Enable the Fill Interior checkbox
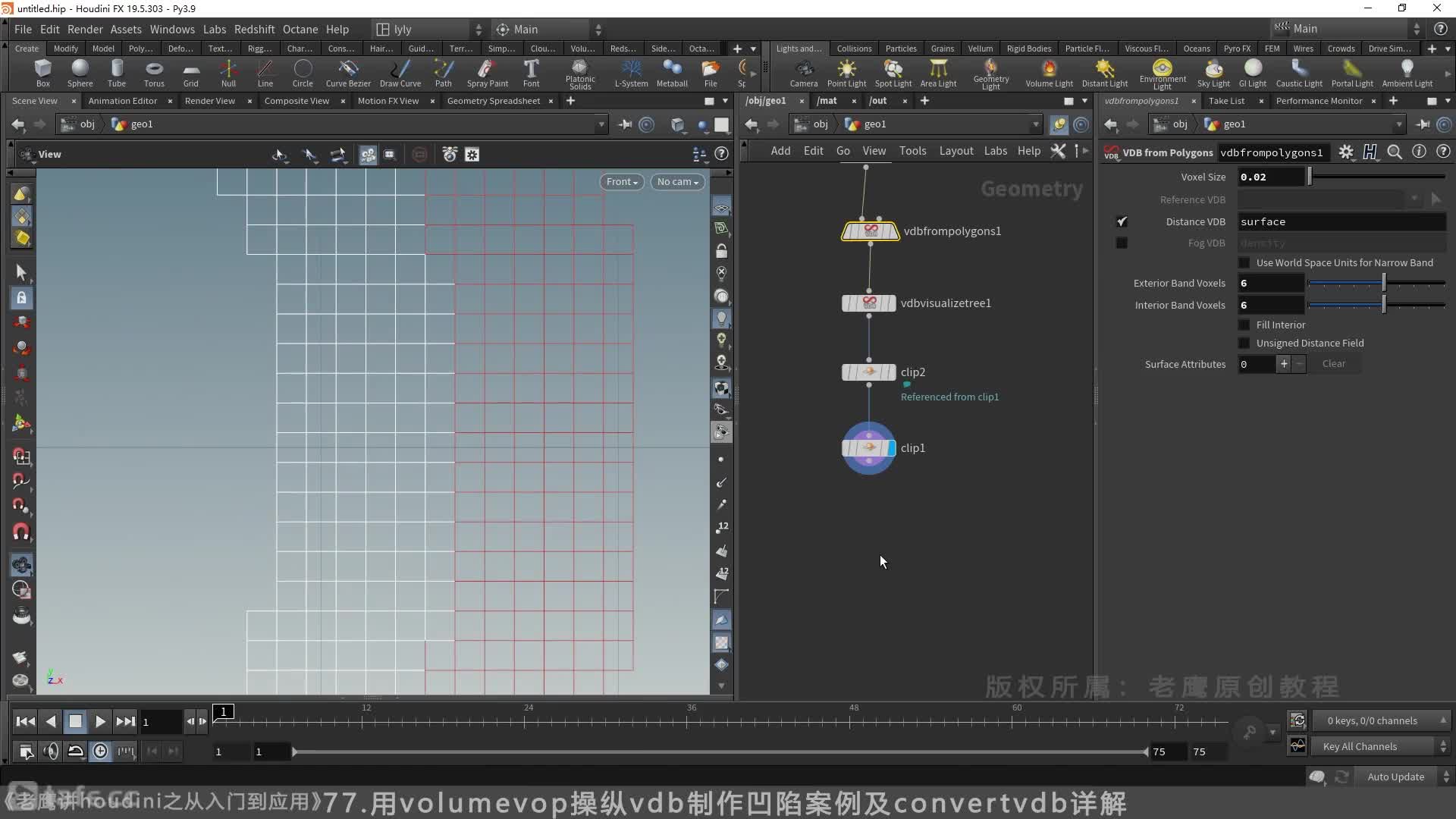Image resolution: width=1456 pixels, height=819 pixels. 1244,325
